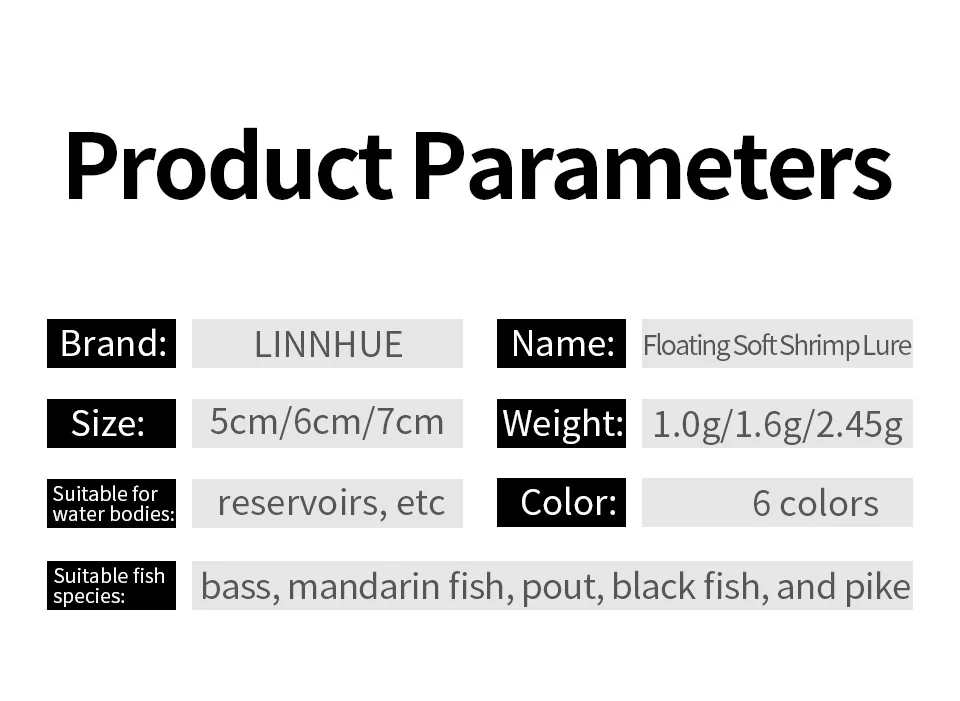The height and width of the screenshot is (701, 960).
Task: Click the "Floating Soft Shrimp Lure" name field
Action: (x=777, y=346)
